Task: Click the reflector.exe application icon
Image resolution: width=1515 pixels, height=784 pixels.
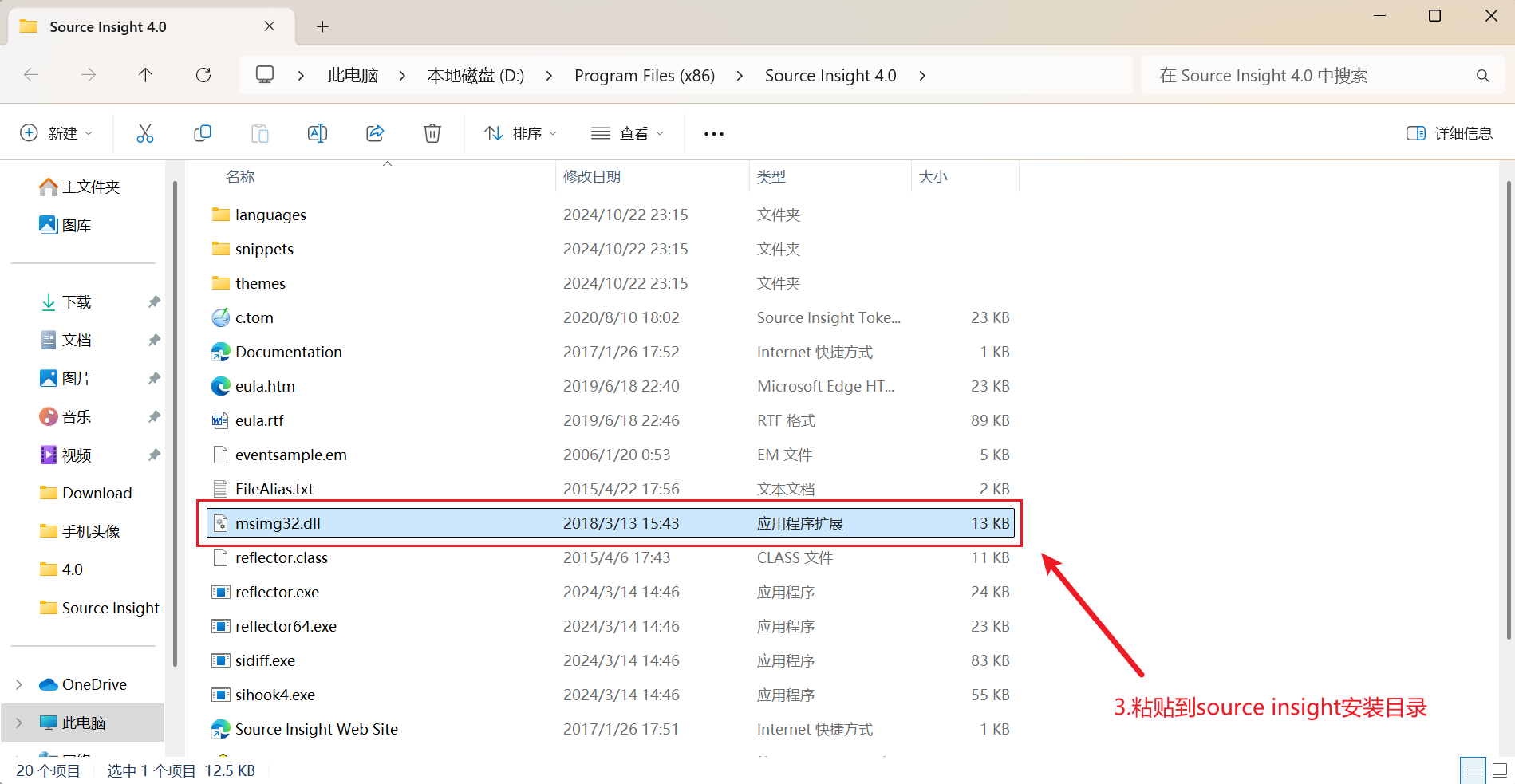Action: point(221,592)
